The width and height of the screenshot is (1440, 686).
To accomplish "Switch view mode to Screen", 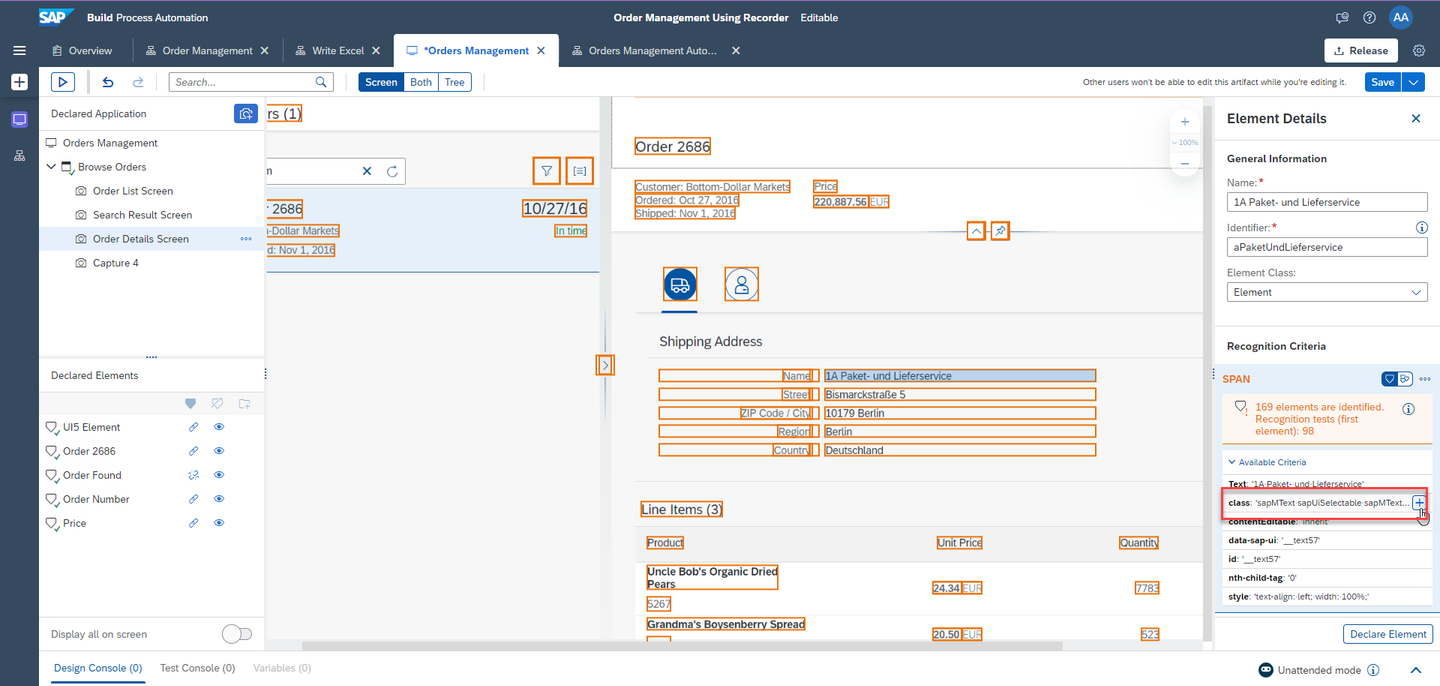I will (381, 82).
